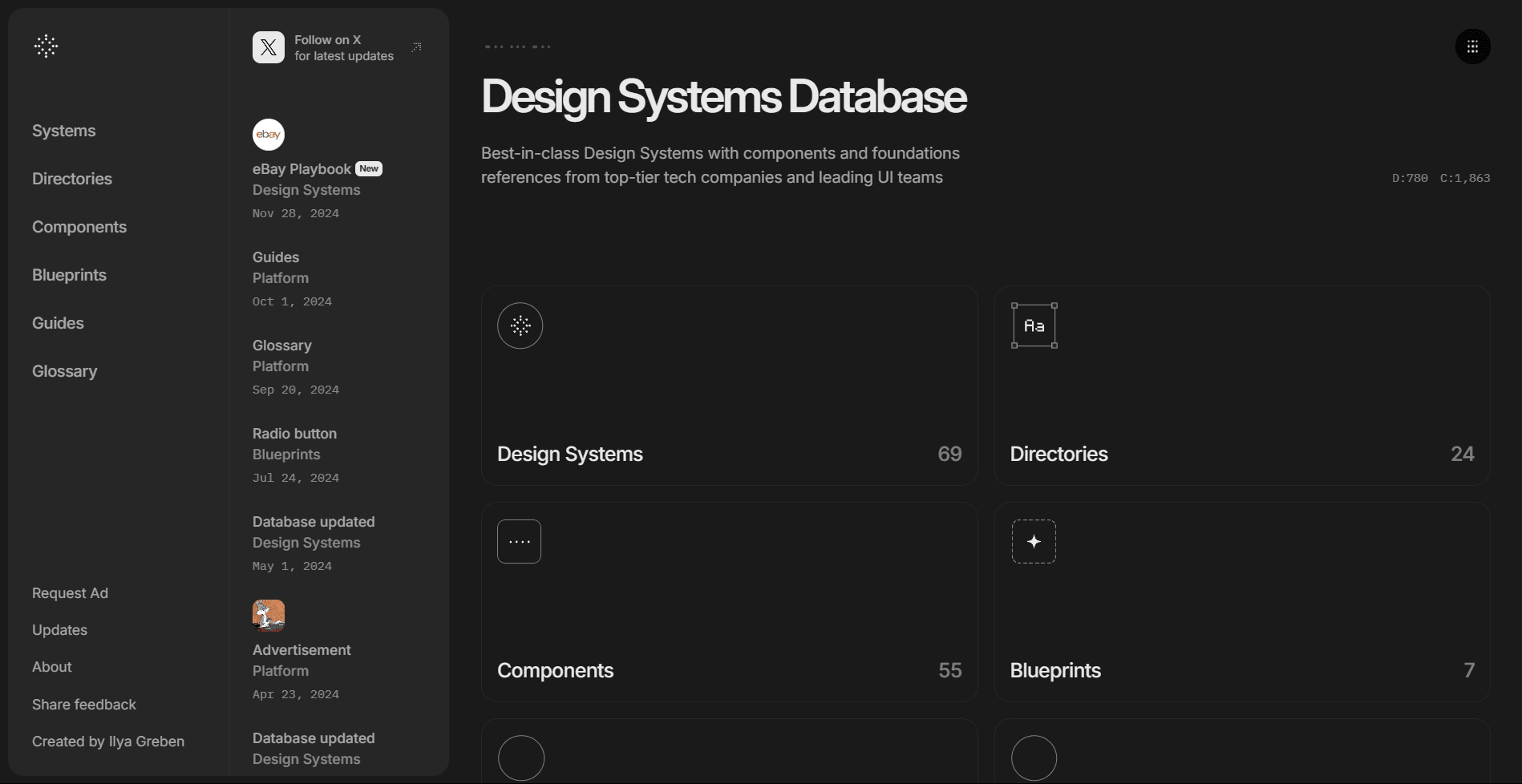Open the Radio button blueprint update
Viewport: 1522px width, 784px height.
293,433
